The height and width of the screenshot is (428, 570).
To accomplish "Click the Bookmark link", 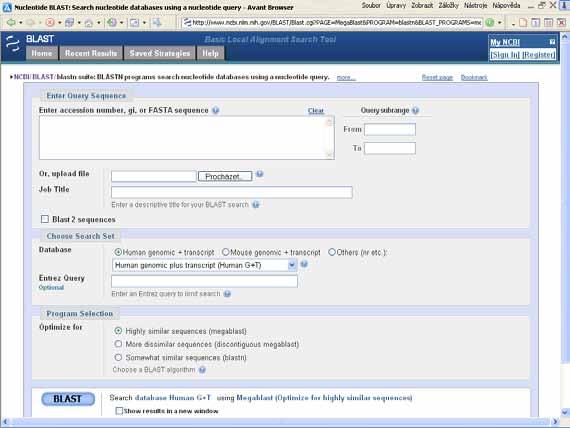I will click(474, 77).
